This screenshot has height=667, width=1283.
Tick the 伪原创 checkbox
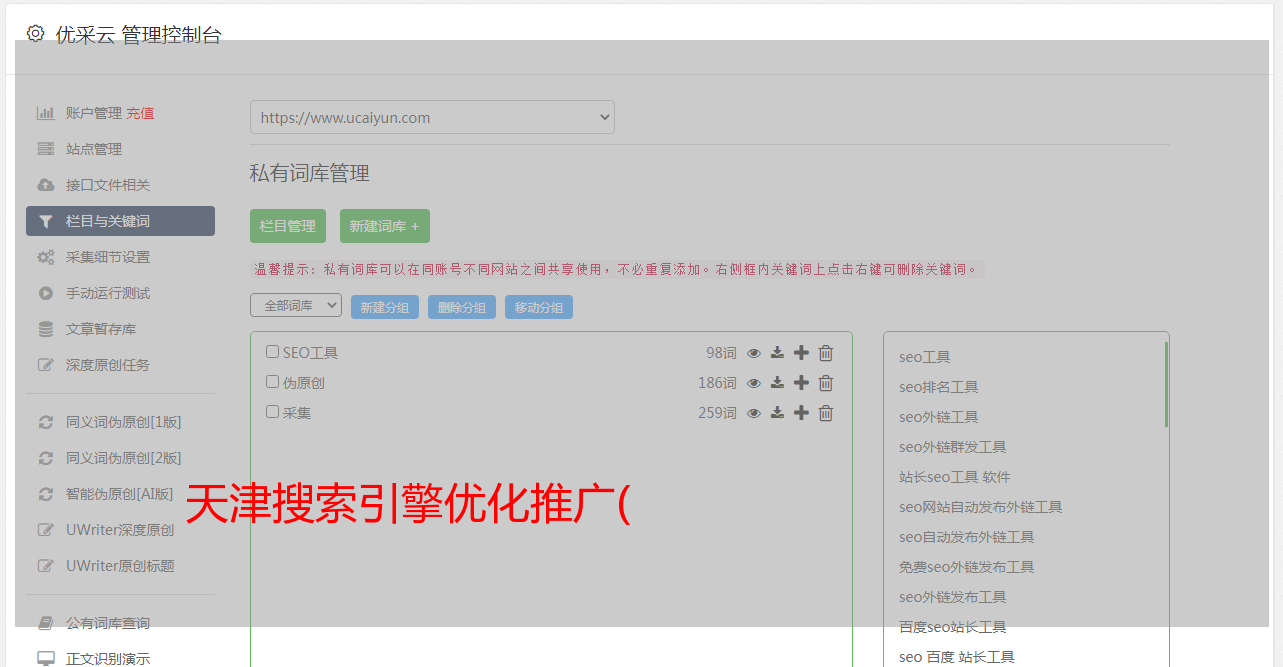pos(272,382)
